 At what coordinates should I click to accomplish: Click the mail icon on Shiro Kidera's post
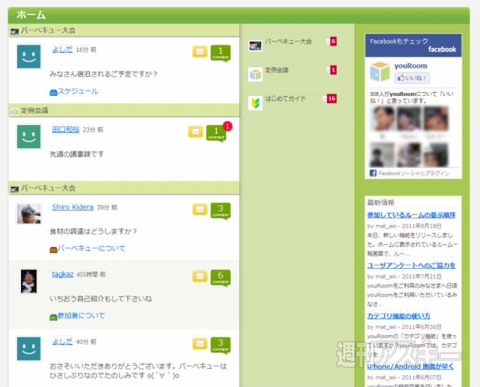pos(200,209)
